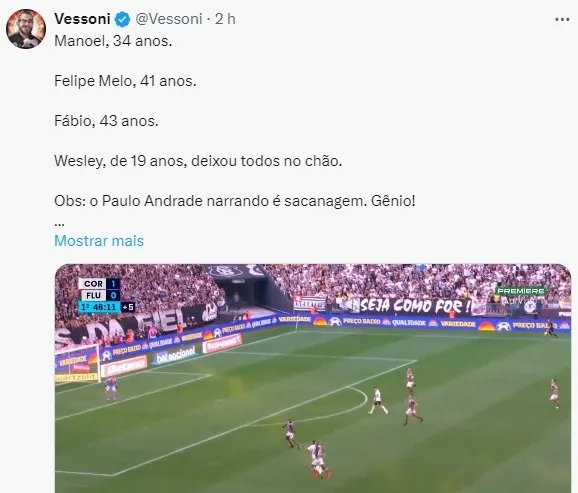Click the line 'Fábio, 43 anos.'
The height and width of the screenshot is (493, 578).
click(x=107, y=121)
